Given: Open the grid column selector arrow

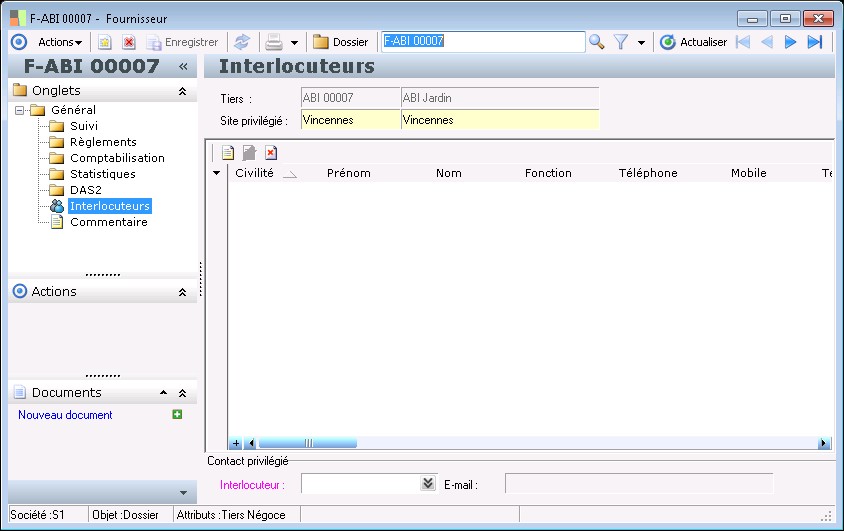Looking at the screenshot, I should point(216,173).
